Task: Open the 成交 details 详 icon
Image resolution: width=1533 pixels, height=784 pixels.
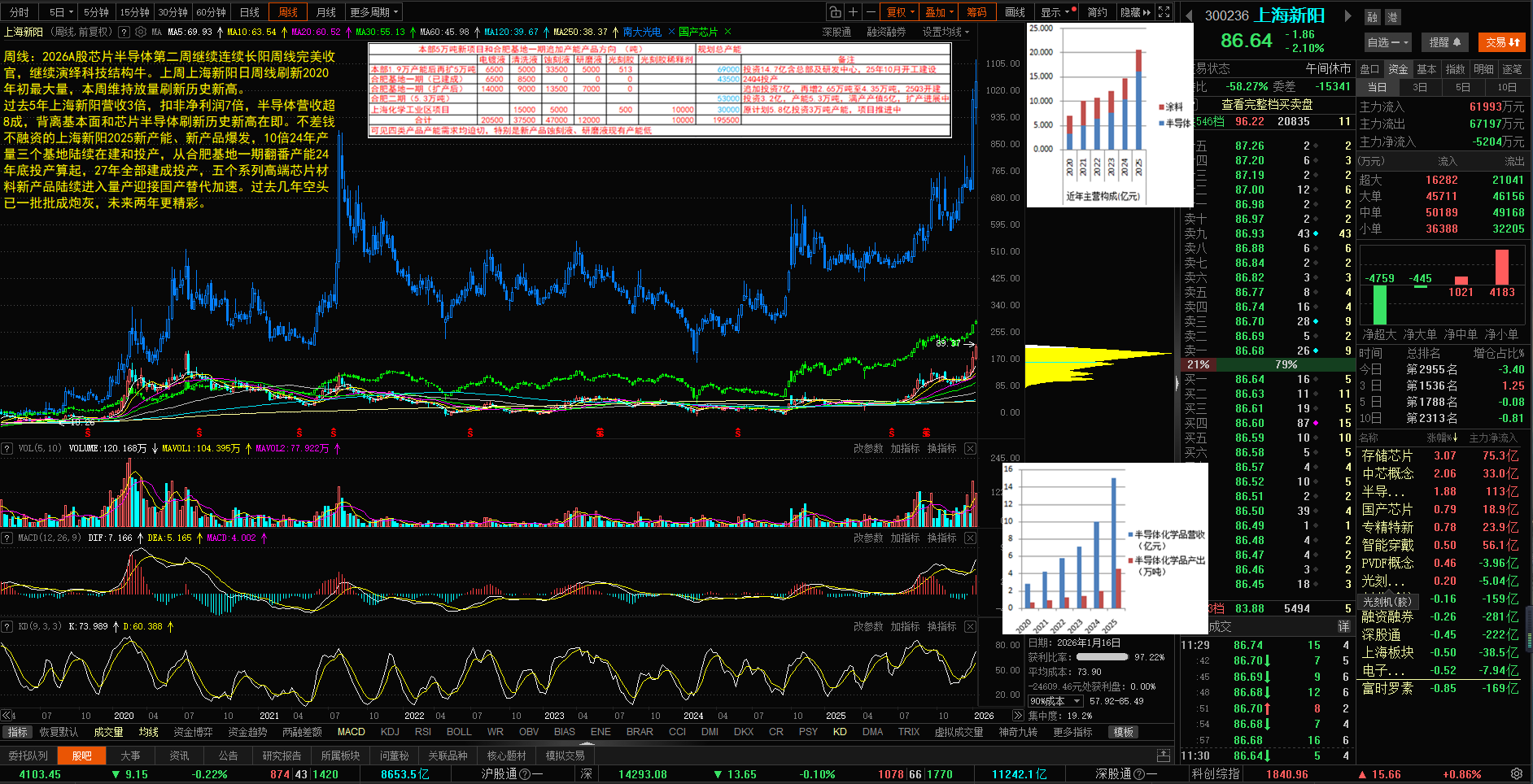Action: [1344, 626]
